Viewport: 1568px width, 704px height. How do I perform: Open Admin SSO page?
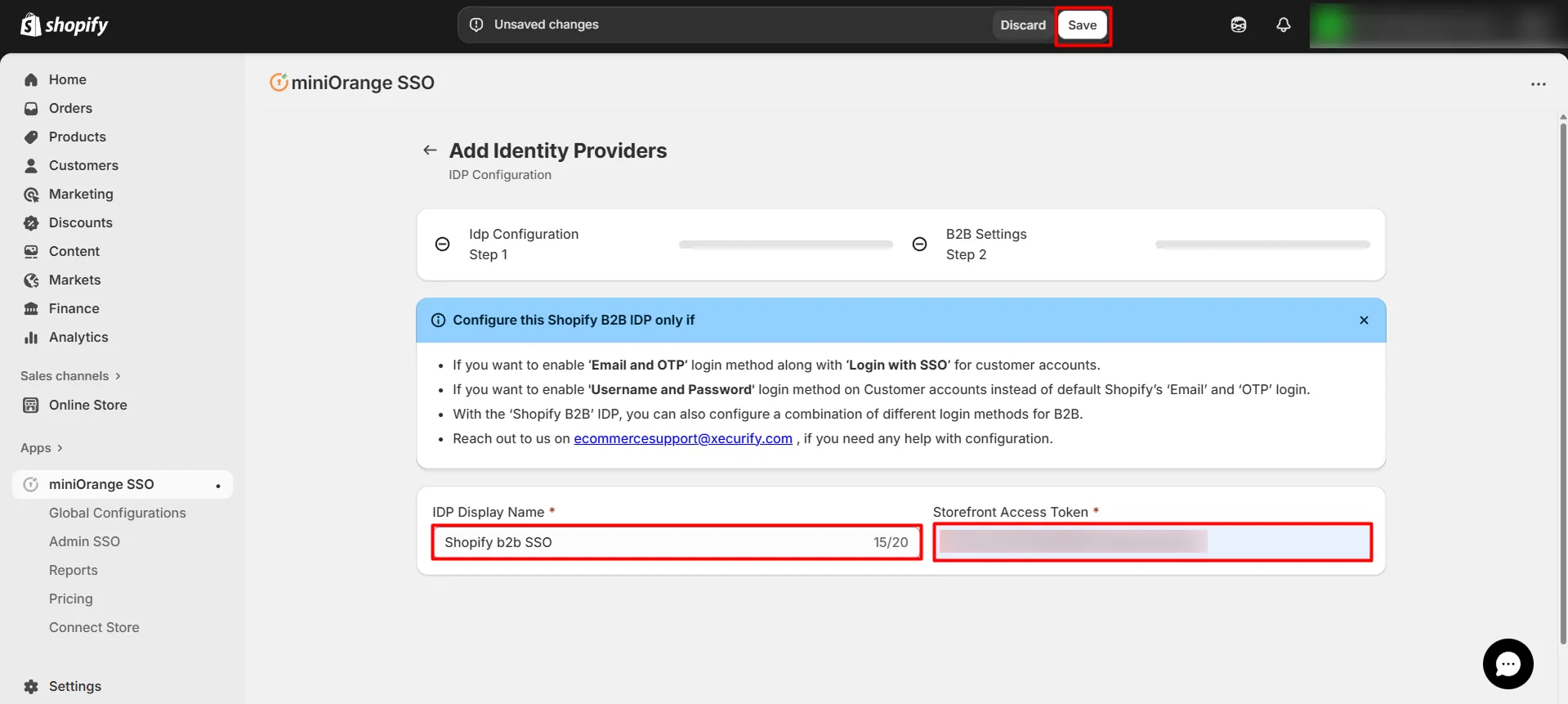84,541
